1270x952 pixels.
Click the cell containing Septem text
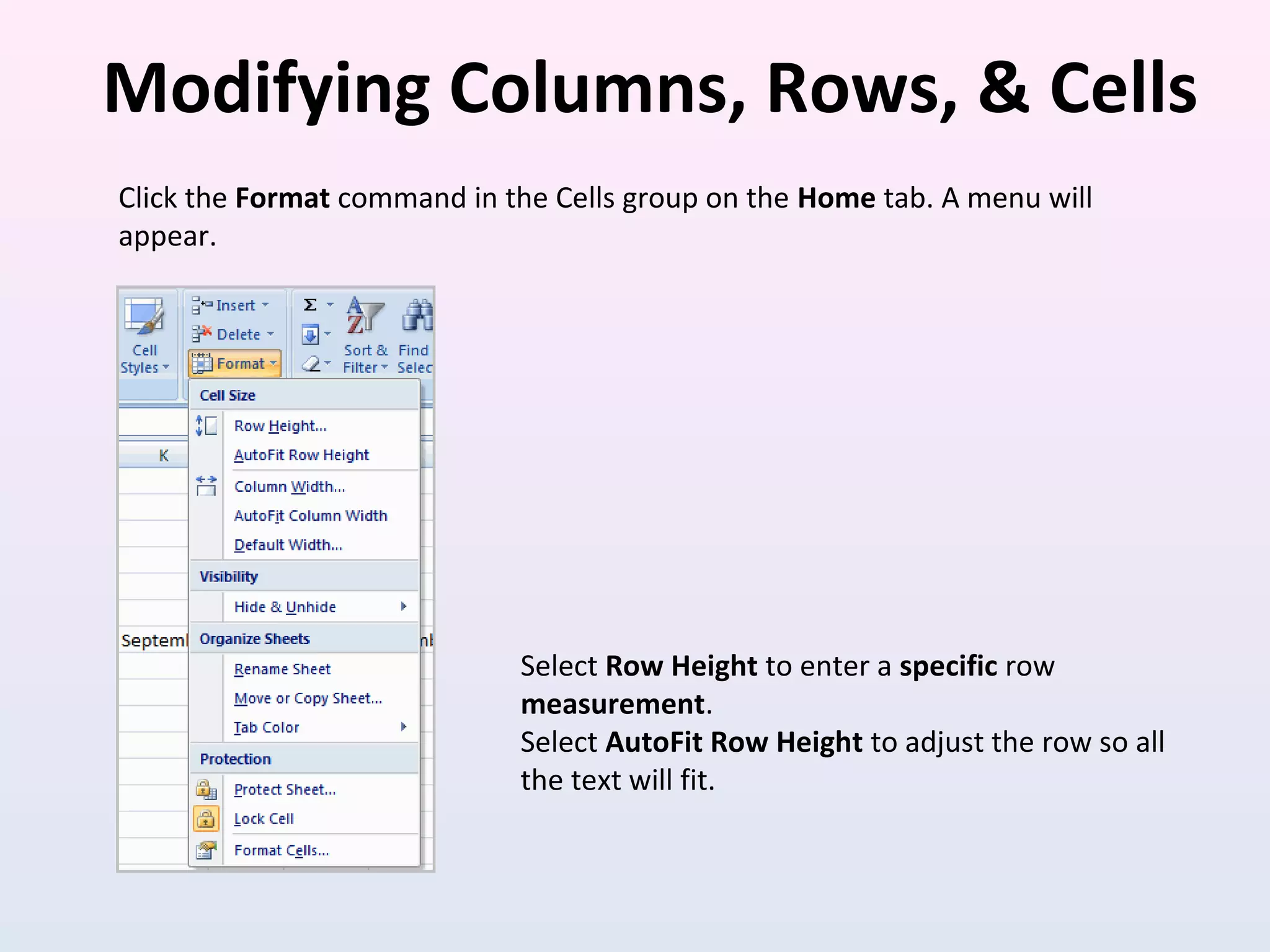tap(153, 640)
